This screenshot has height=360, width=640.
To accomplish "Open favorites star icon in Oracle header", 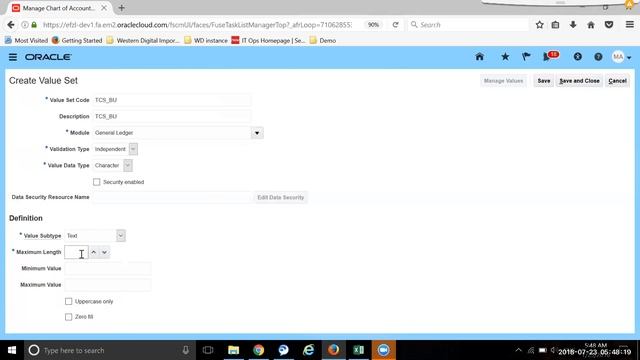I will click(x=505, y=57).
